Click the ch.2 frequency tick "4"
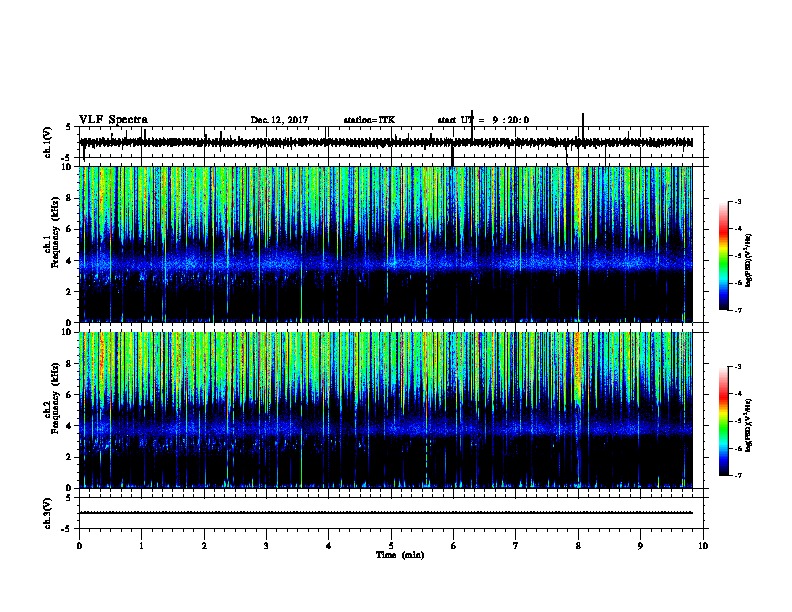792x612 pixels. [70, 426]
